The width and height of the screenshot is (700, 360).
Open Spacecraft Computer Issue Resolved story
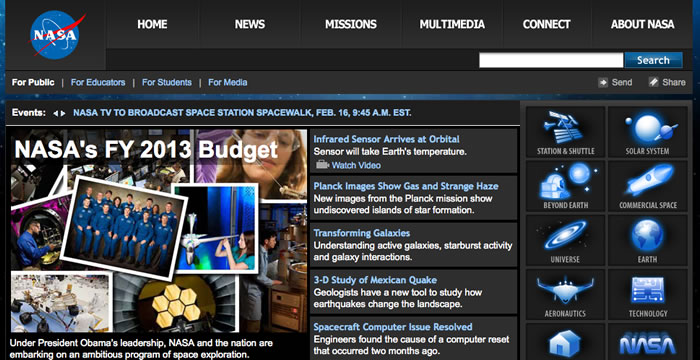393,327
